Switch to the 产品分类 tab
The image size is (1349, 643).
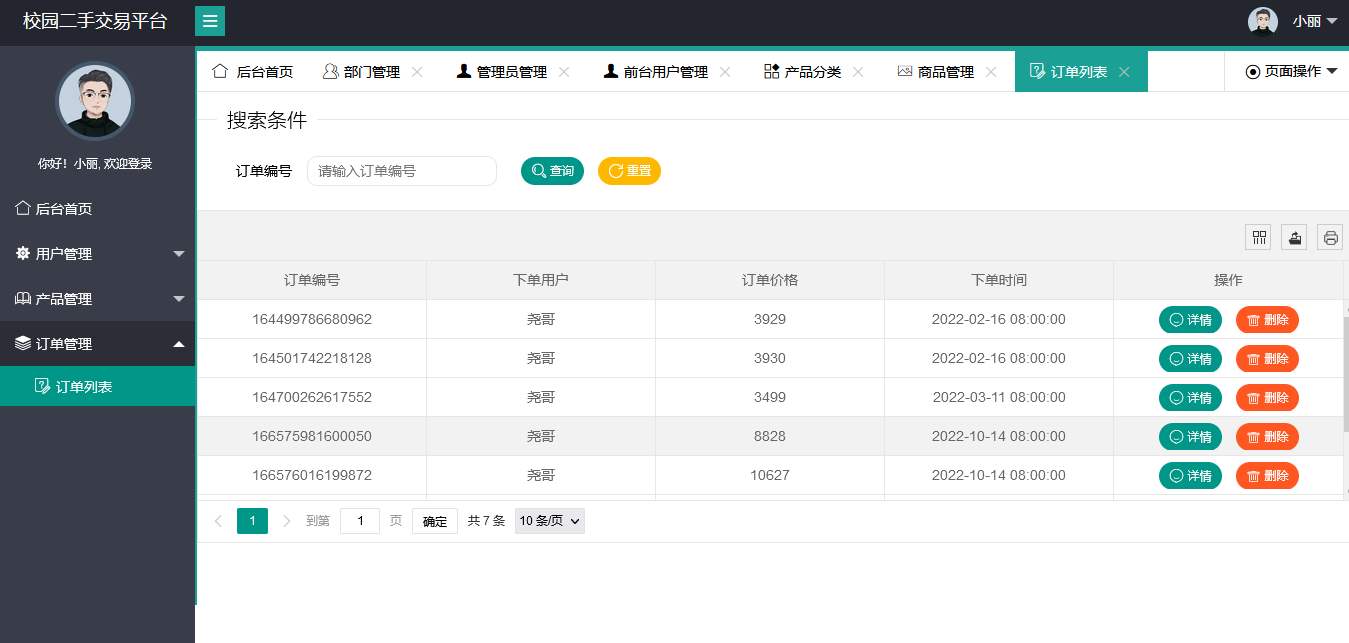pos(811,72)
